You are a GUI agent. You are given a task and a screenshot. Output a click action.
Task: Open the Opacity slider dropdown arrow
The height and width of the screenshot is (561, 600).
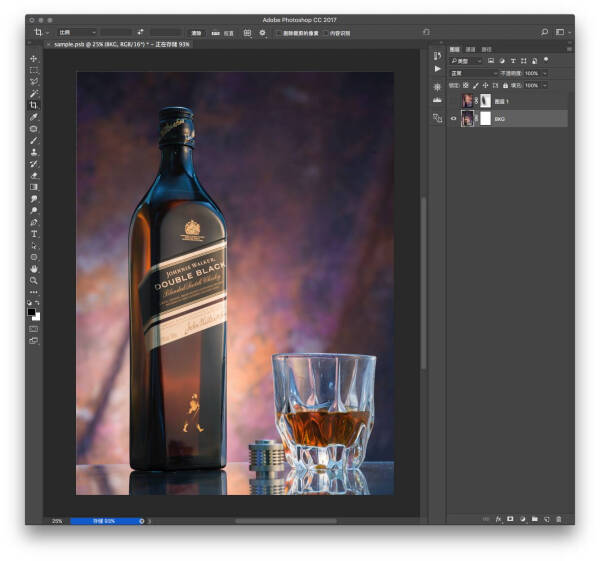(x=545, y=73)
